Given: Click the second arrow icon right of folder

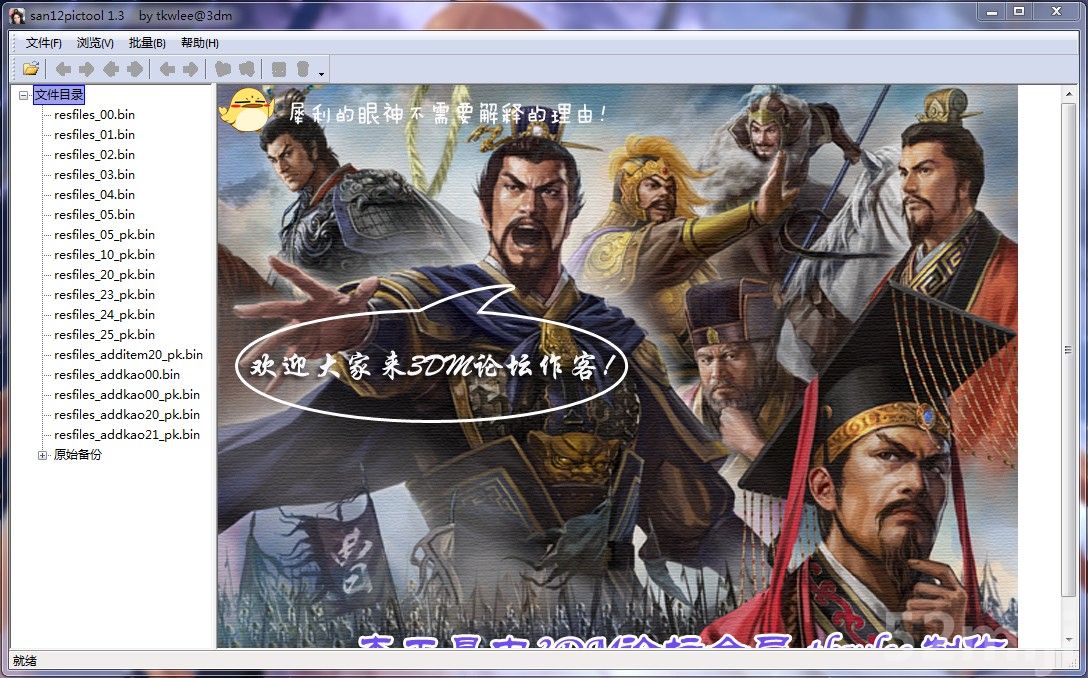Looking at the screenshot, I should point(87,69).
